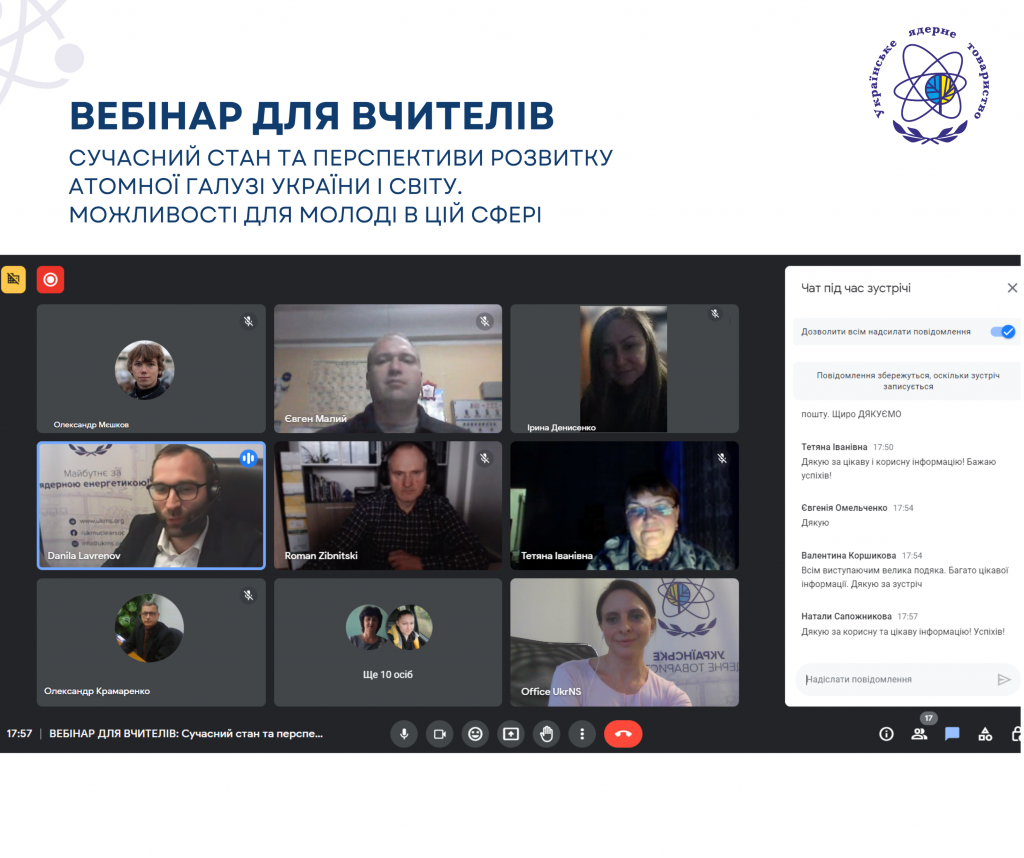Open the 'Ще 10 осіб' participants tile

click(388, 642)
